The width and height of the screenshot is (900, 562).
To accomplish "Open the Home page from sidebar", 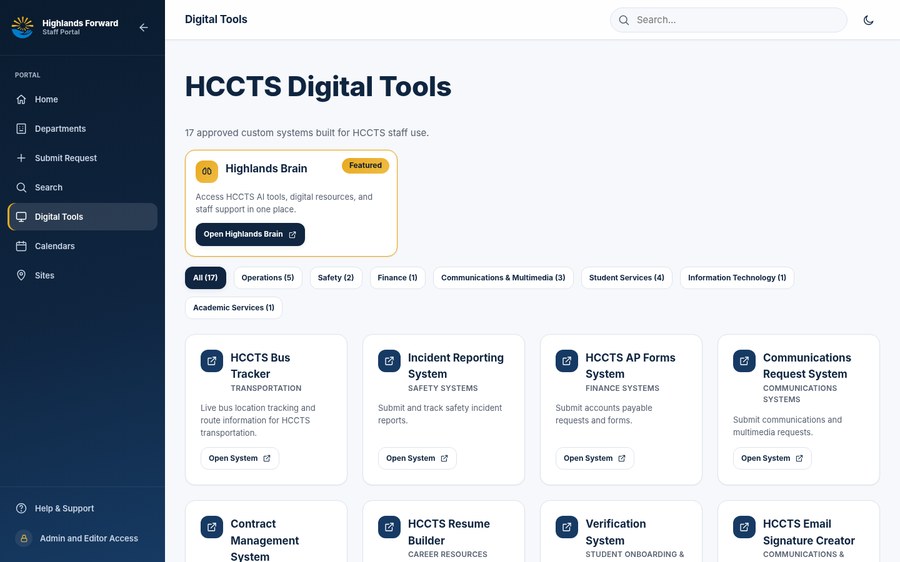I will pyautogui.click(x=83, y=99).
